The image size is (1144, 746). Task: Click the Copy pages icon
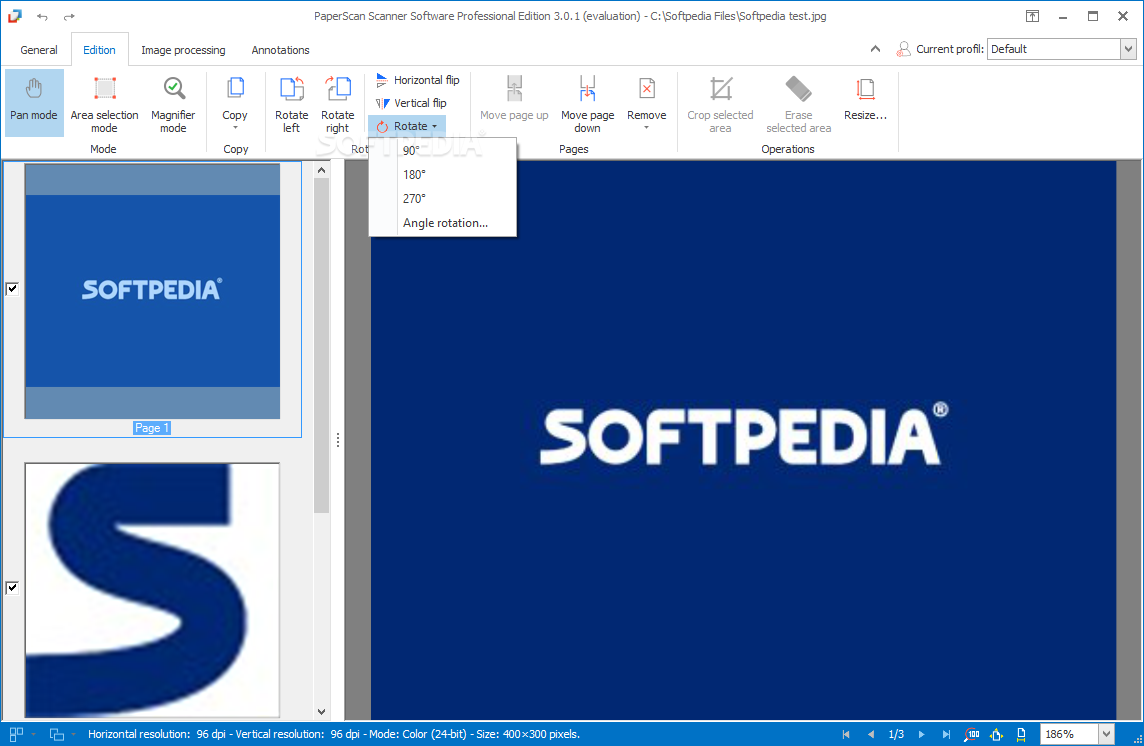[x=235, y=89]
